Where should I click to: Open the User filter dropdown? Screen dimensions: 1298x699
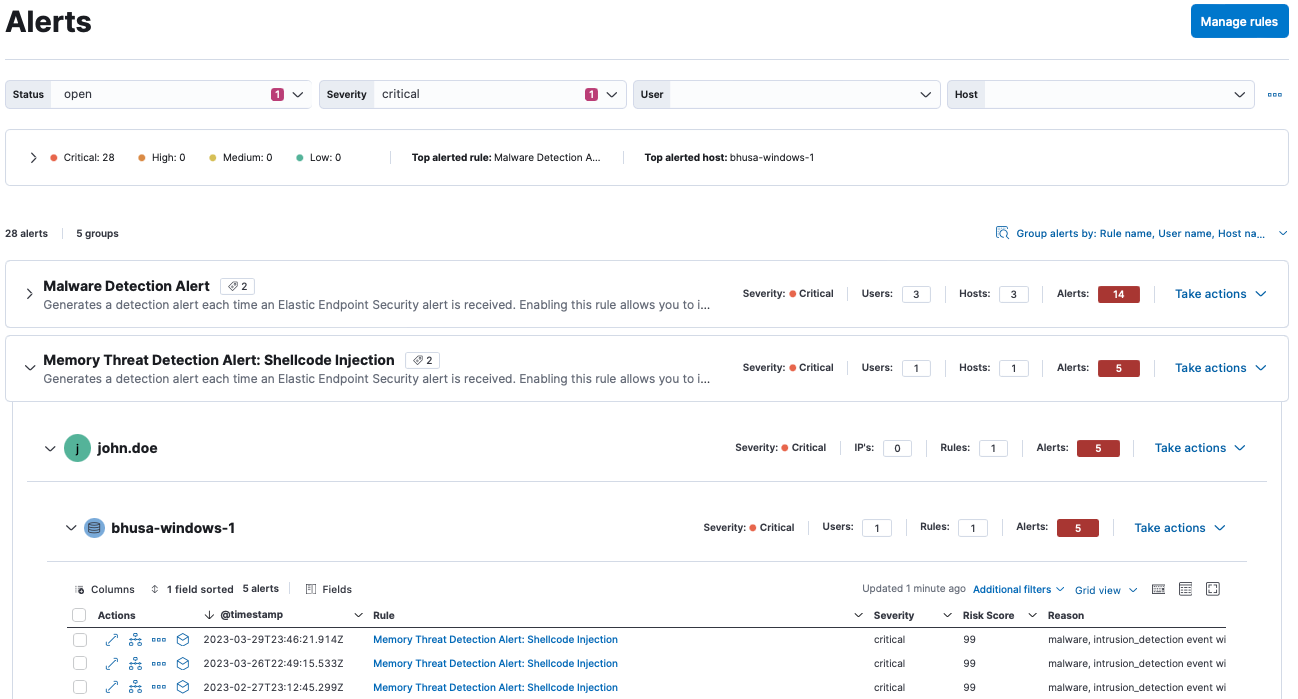coord(925,94)
